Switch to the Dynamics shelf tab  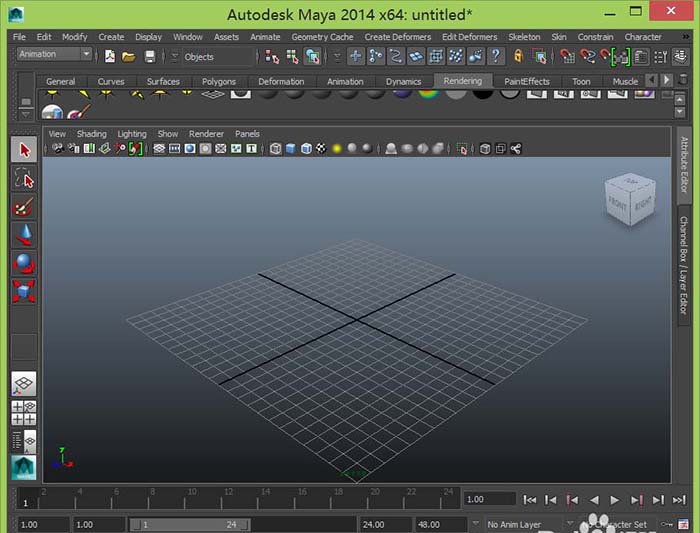(x=403, y=81)
